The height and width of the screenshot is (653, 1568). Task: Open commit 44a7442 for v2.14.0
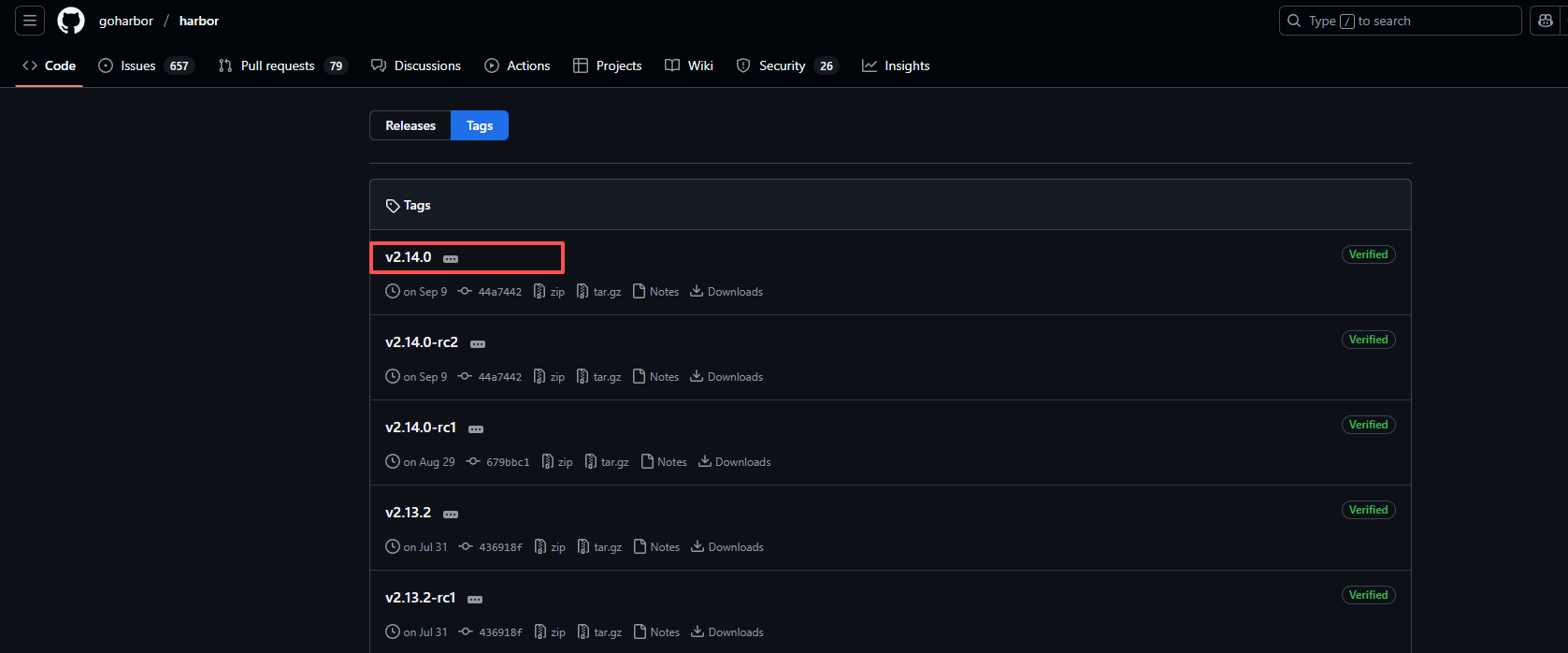(490, 292)
